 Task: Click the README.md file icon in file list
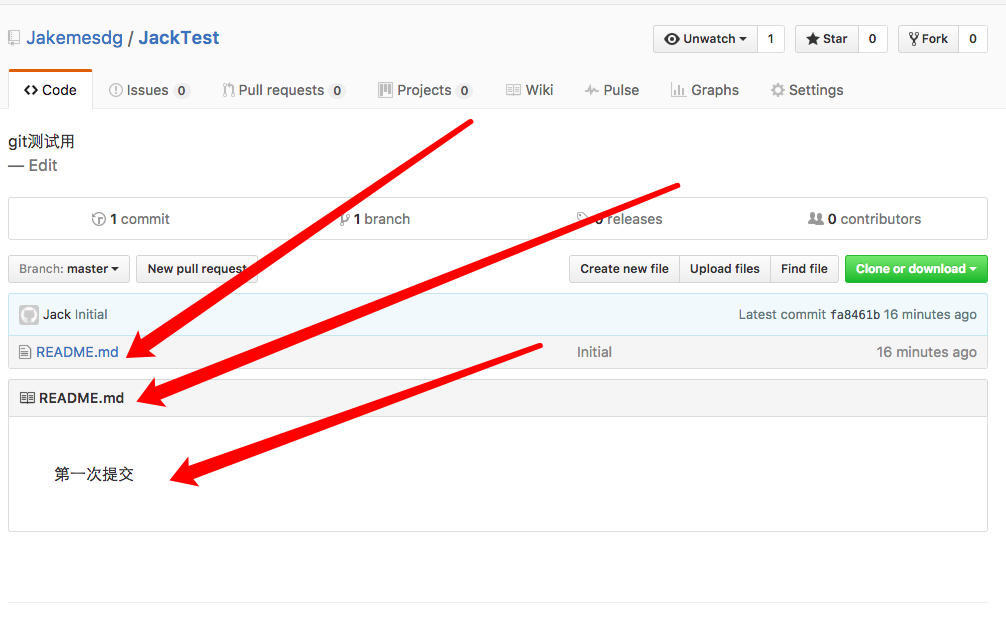tap(25, 352)
